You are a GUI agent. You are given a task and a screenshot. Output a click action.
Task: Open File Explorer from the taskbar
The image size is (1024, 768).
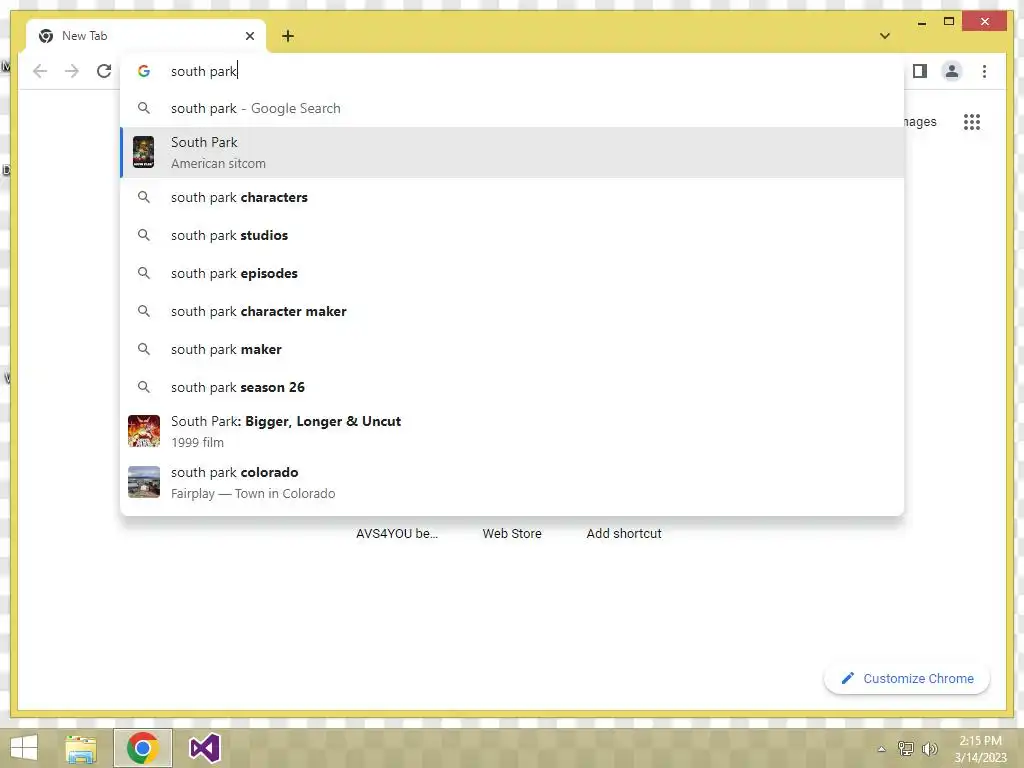click(x=81, y=748)
